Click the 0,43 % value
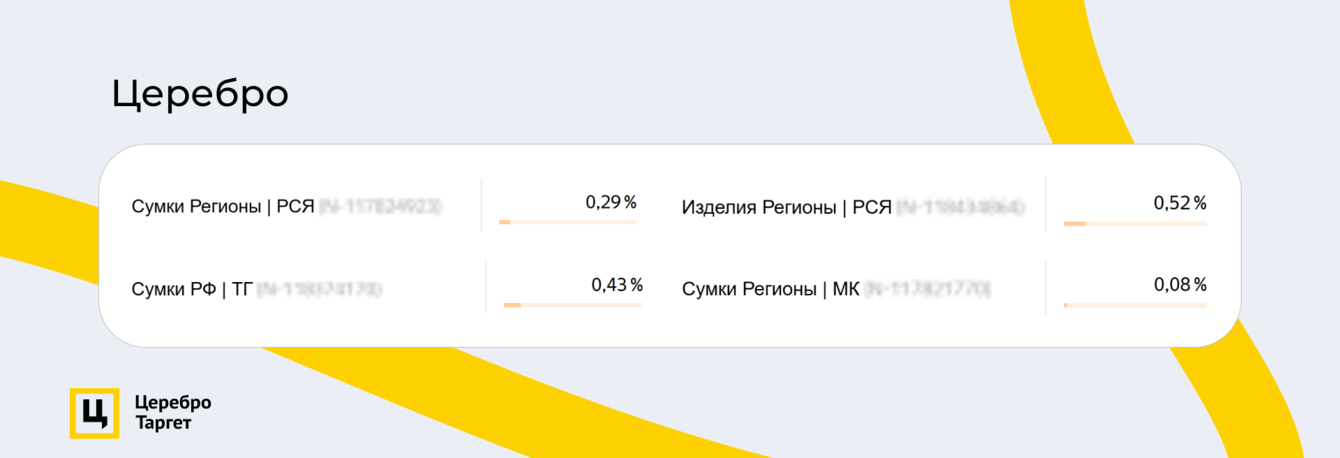 tap(616, 285)
